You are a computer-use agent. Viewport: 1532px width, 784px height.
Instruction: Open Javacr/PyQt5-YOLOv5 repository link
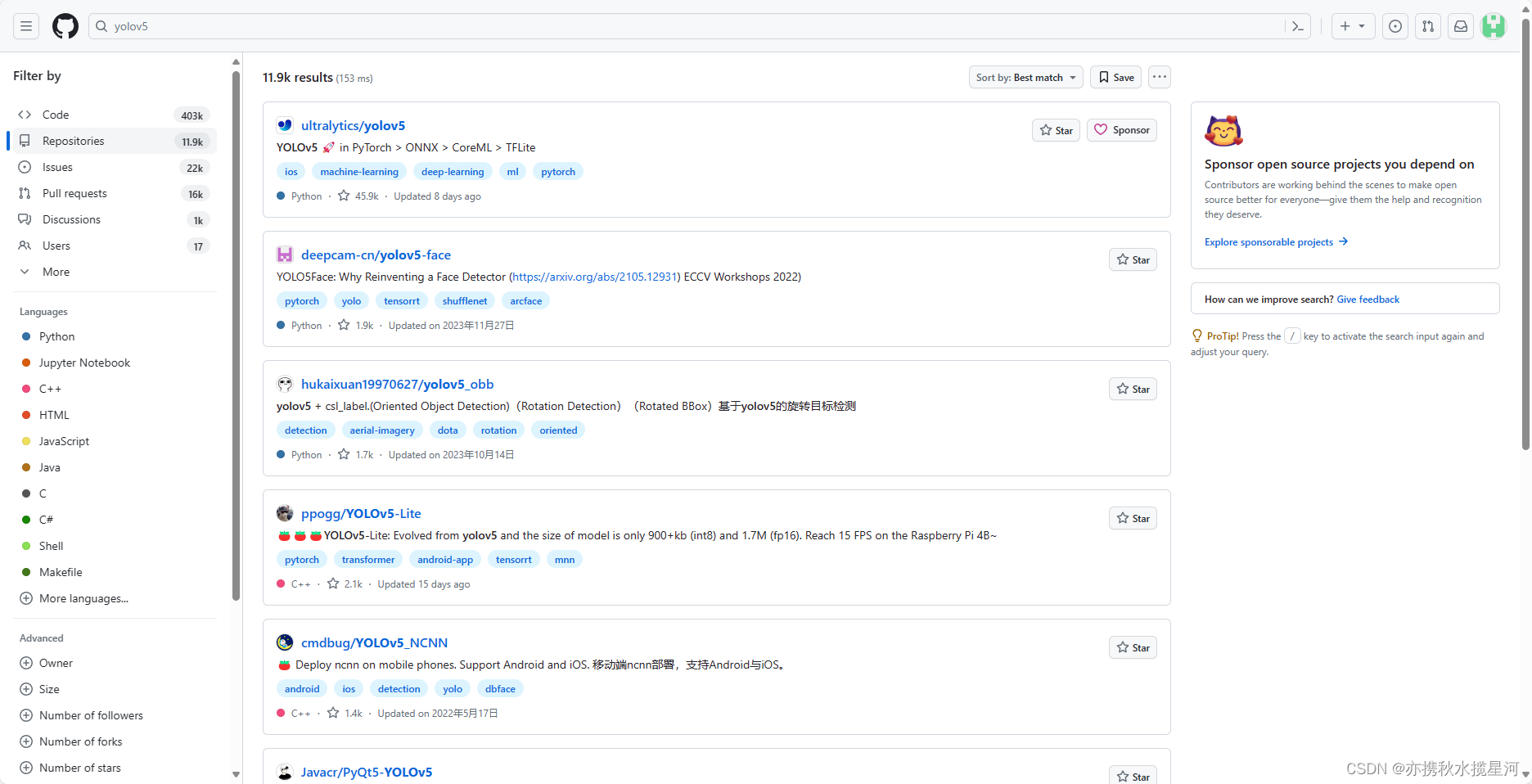(x=366, y=772)
